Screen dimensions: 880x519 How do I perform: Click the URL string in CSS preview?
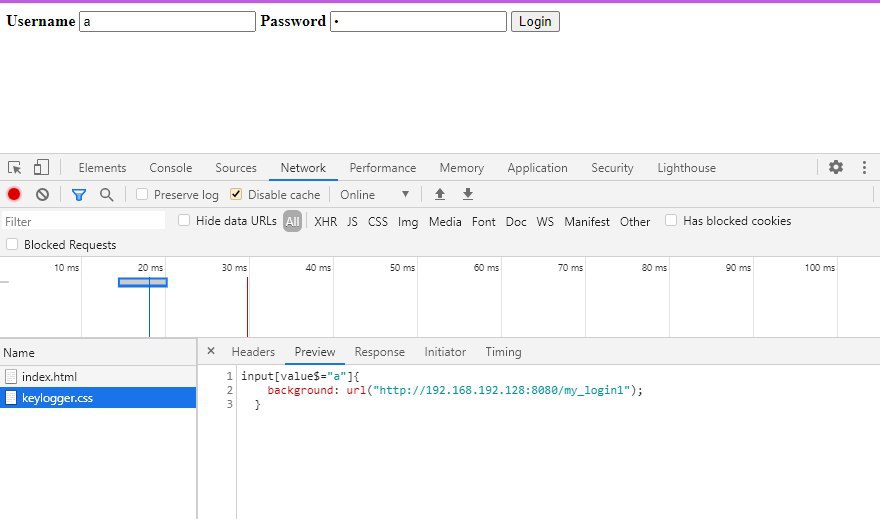tap(502, 390)
